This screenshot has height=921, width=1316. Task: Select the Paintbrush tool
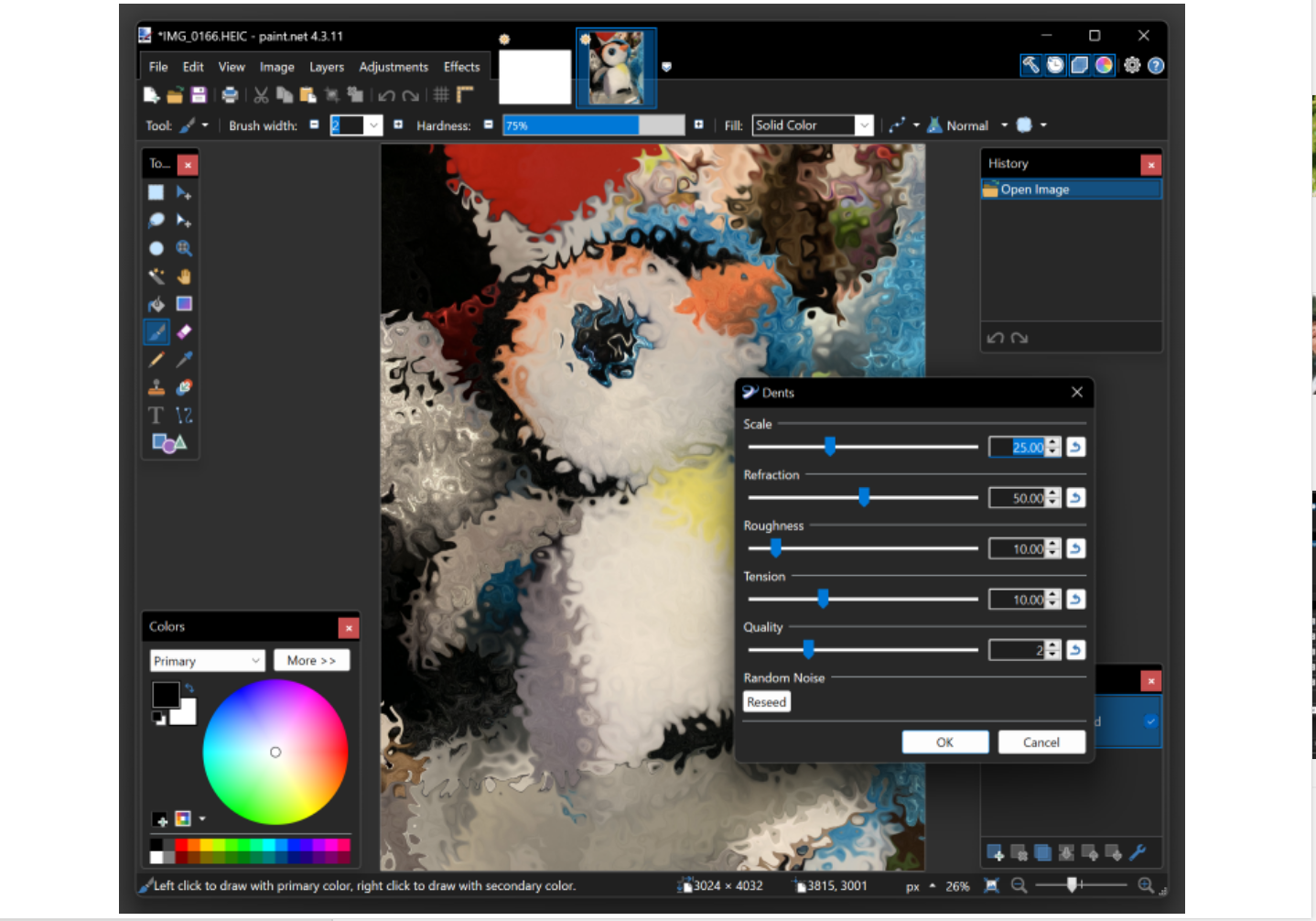[x=156, y=331]
